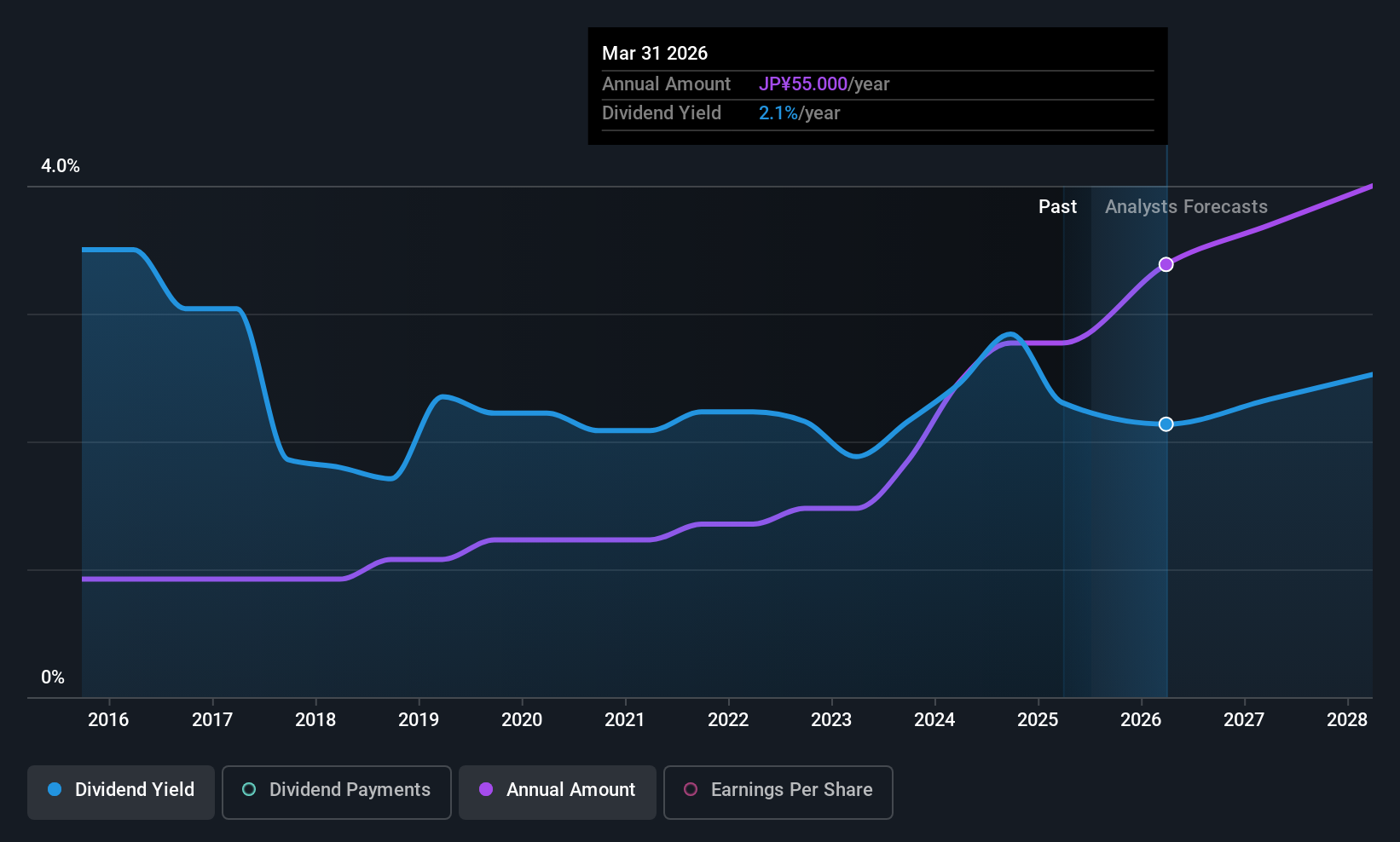Viewport: 1400px width, 842px height.
Task: Toggle the Annual Amount legend series
Action: coord(558,792)
